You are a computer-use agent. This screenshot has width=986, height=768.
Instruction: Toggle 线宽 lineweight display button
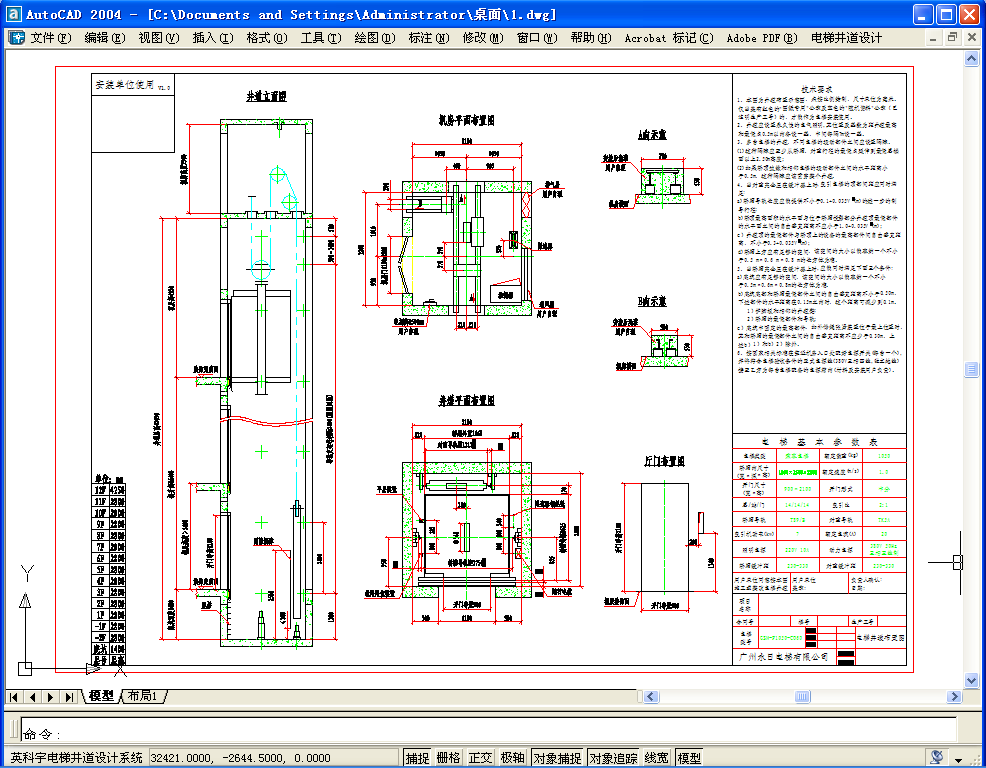pyautogui.click(x=657, y=758)
